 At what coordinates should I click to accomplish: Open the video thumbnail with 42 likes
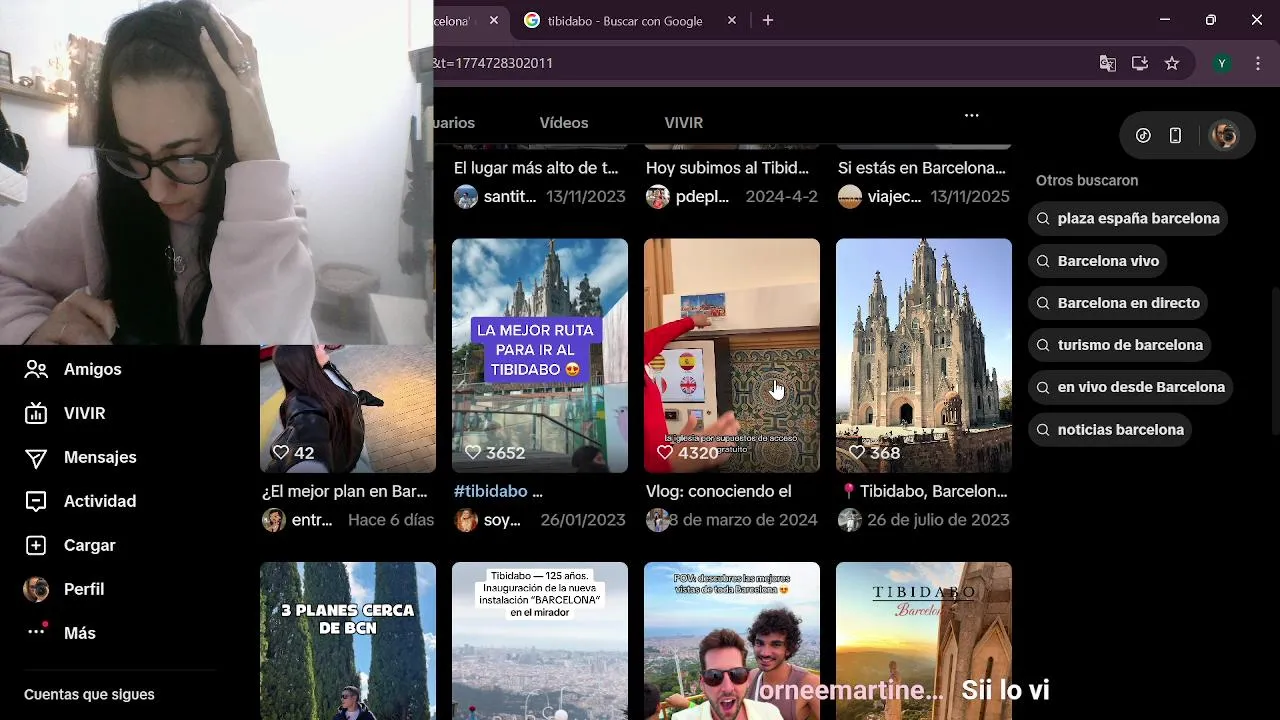coord(348,408)
